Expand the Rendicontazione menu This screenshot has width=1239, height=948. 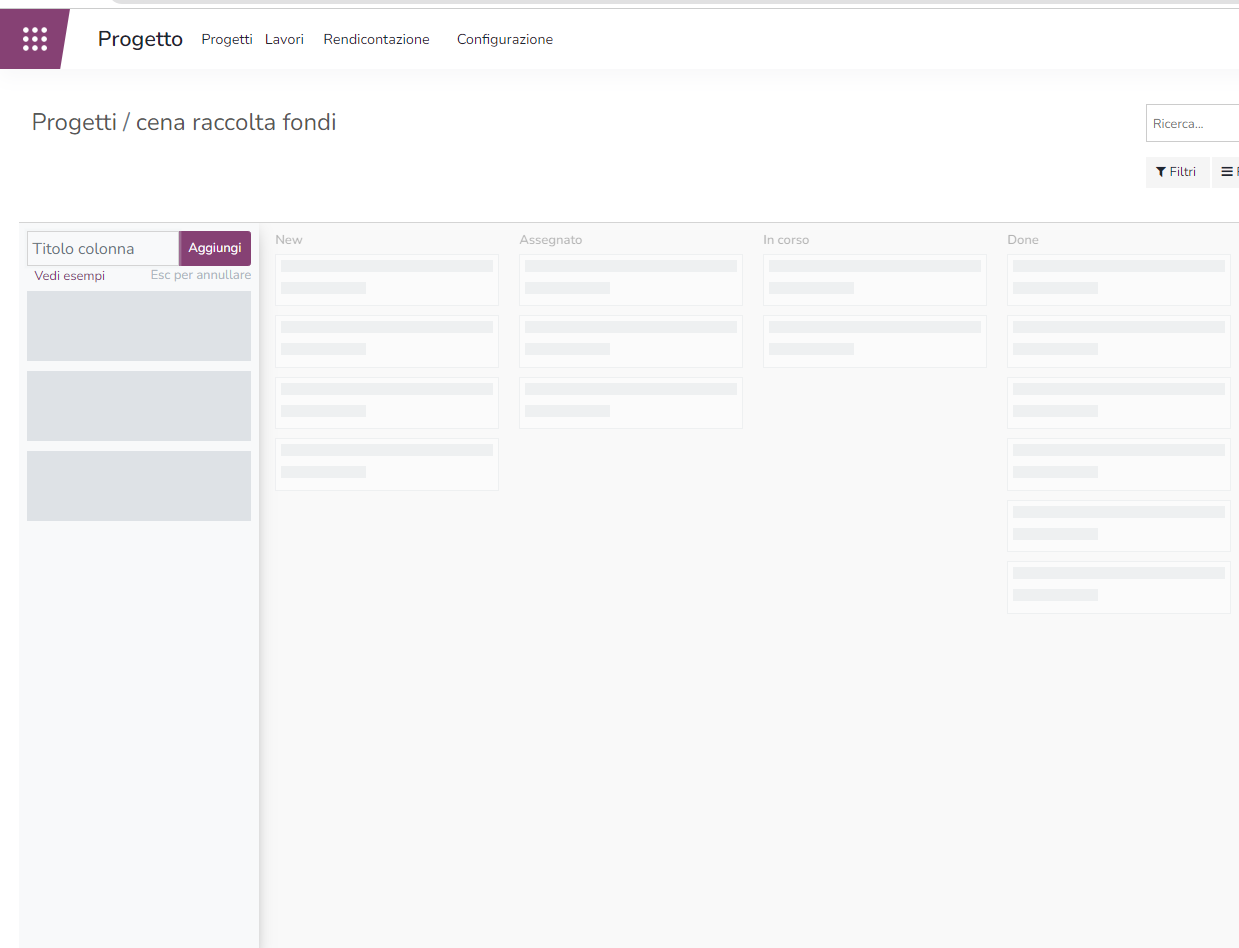[376, 40]
